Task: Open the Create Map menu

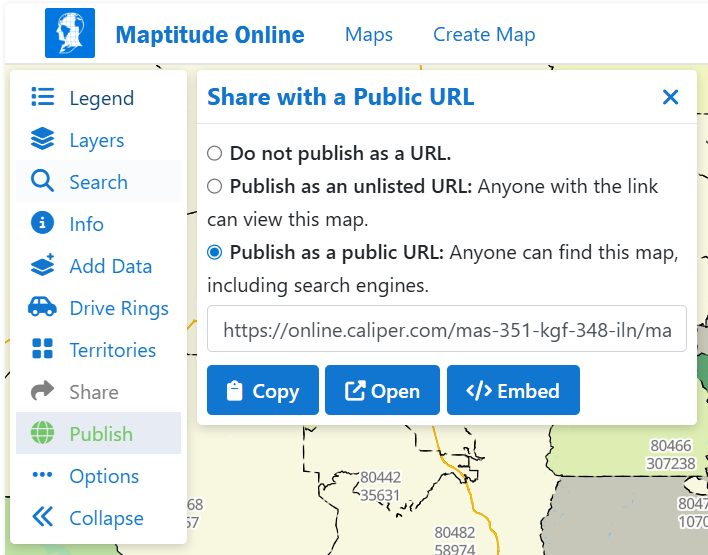Action: (484, 34)
